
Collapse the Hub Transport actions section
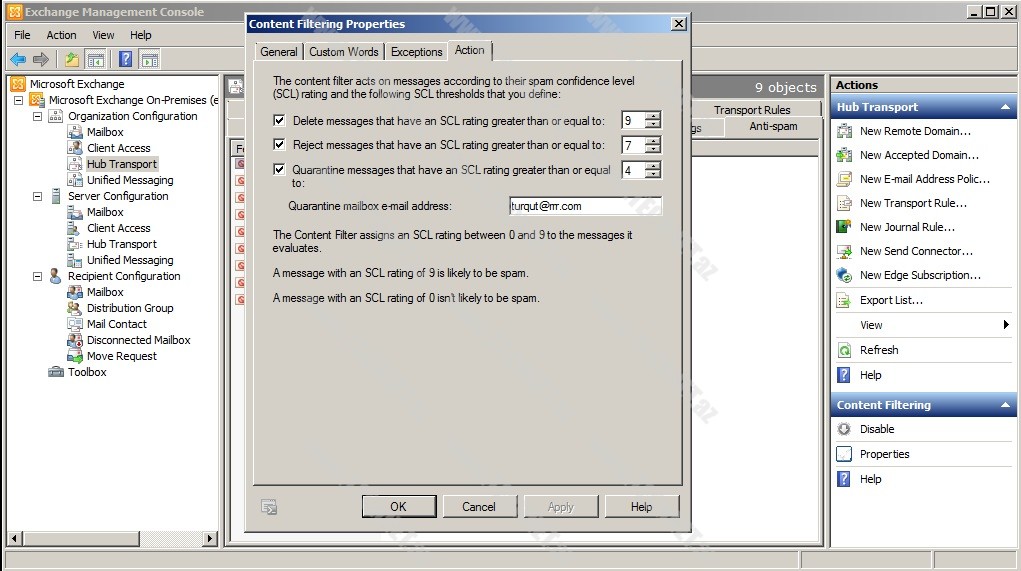point(1005,107)
